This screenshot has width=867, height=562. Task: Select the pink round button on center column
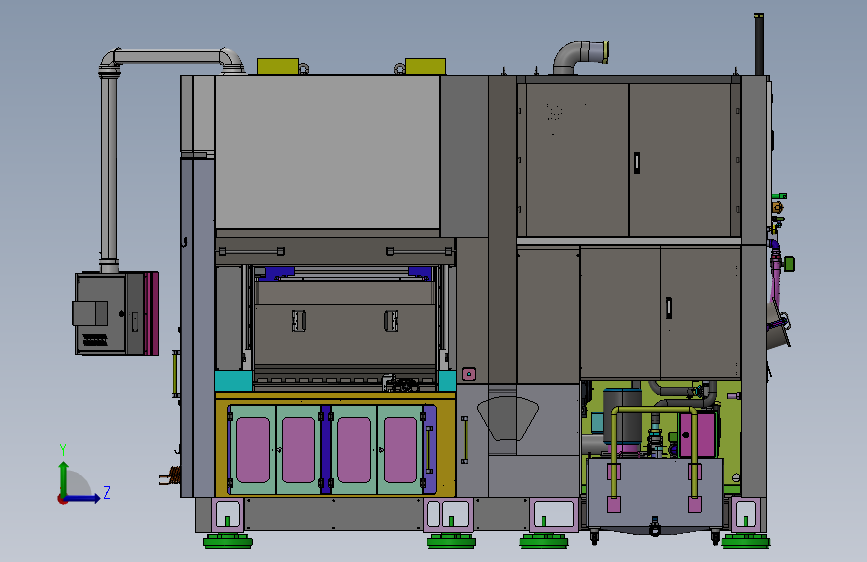point(468,374)
